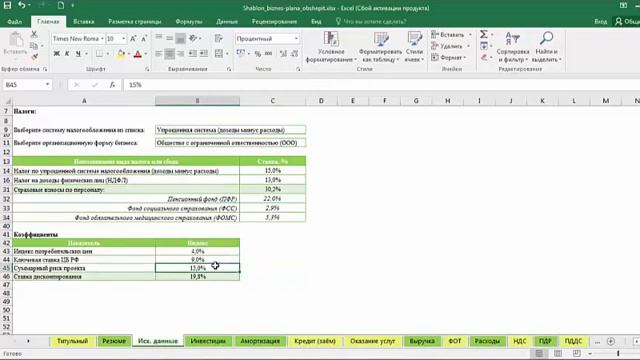This screenshot has width=640, height=360.
Task: Click the Wrap Text icon
Action: coord(219,38)
